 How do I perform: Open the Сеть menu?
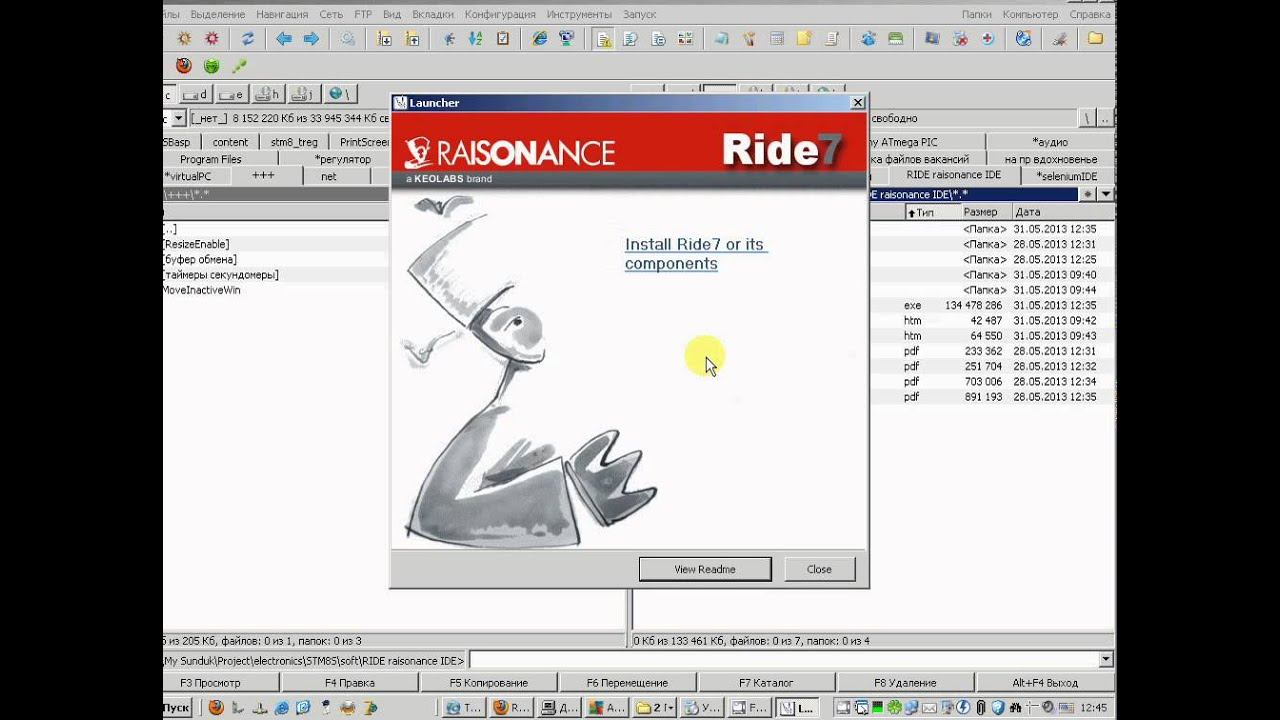click(x=331, y=15)
